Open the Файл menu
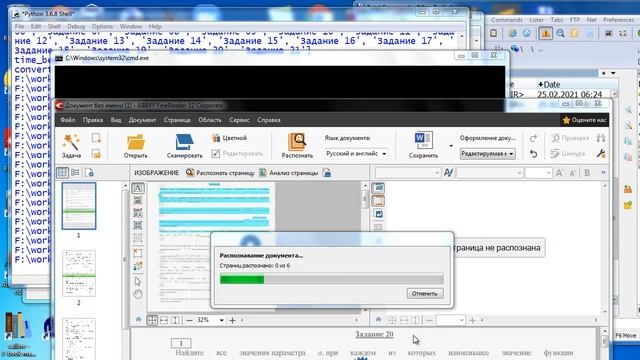The width and height of the screenshot is (640, 360). (x=68, y=120)
